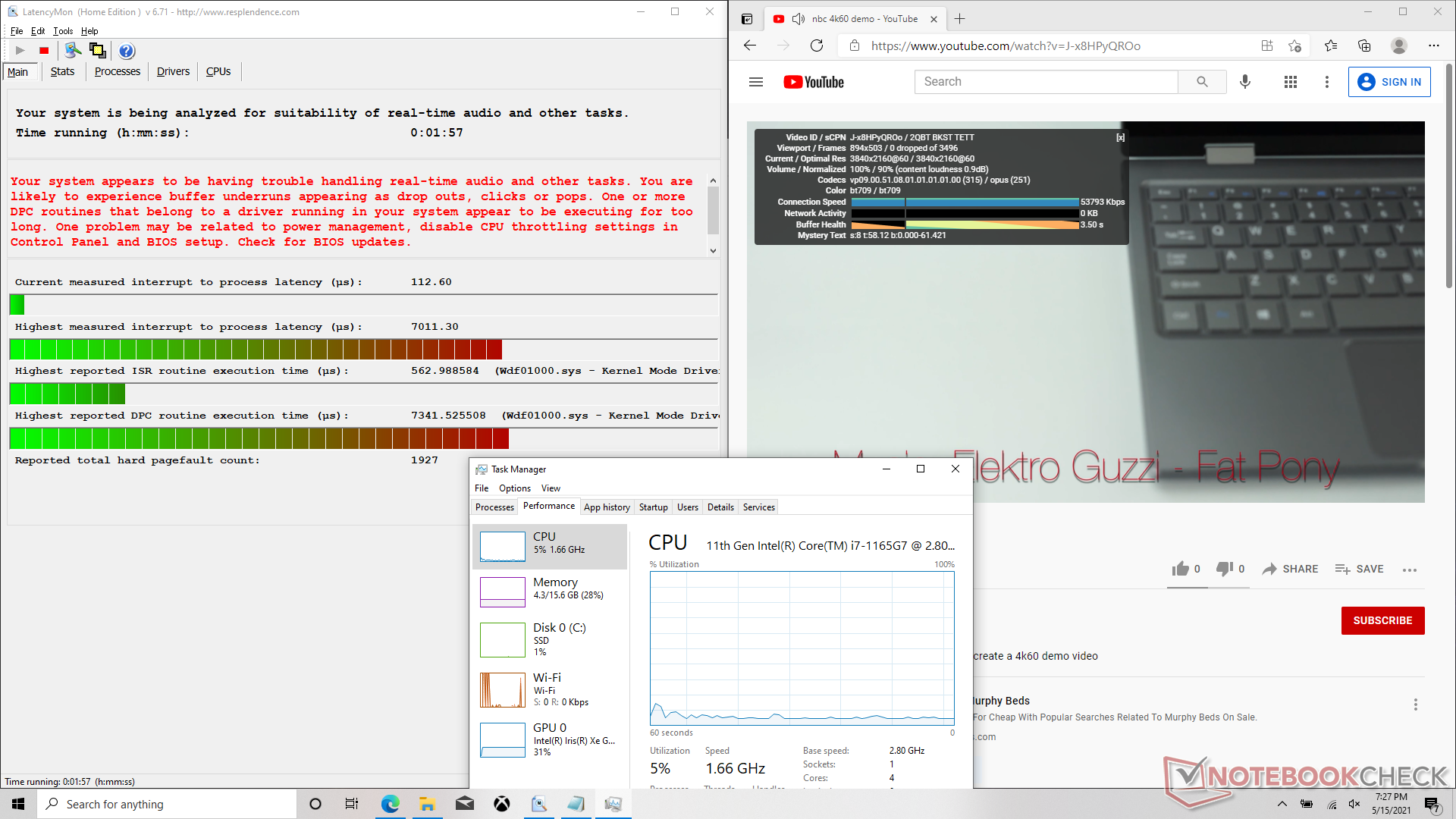Refresh the browser page
Viewport: 1456px width, 819px height.
pyautogui.click(x=817, y=45)
